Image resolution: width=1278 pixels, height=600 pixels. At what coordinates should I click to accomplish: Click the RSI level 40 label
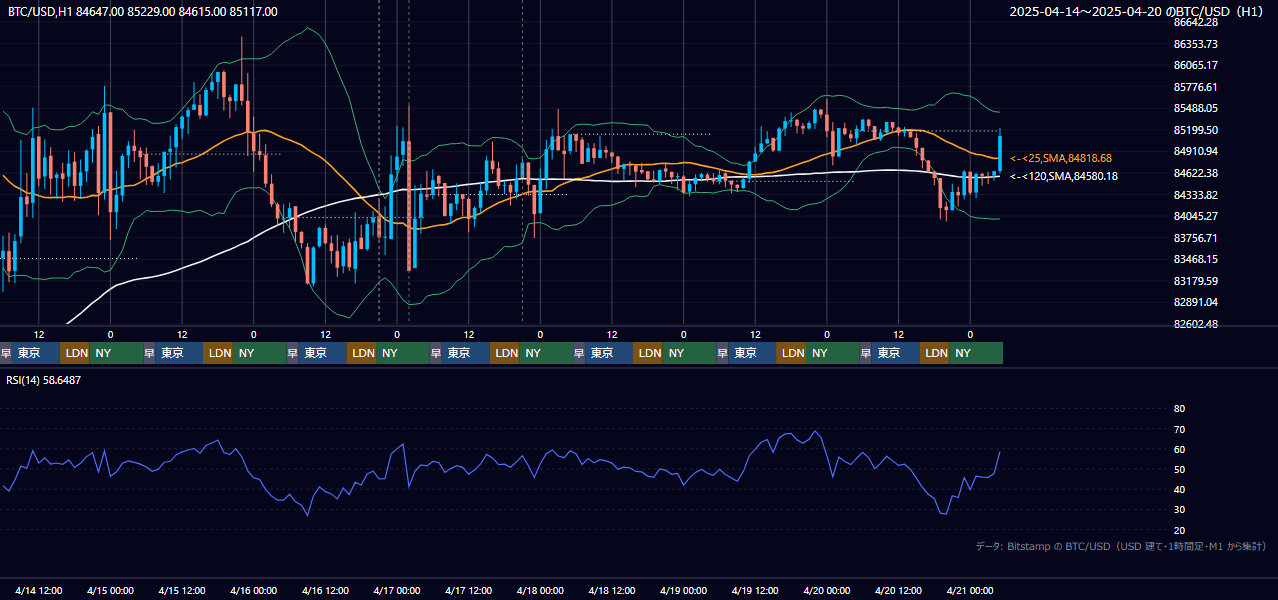click(1179, 489)
